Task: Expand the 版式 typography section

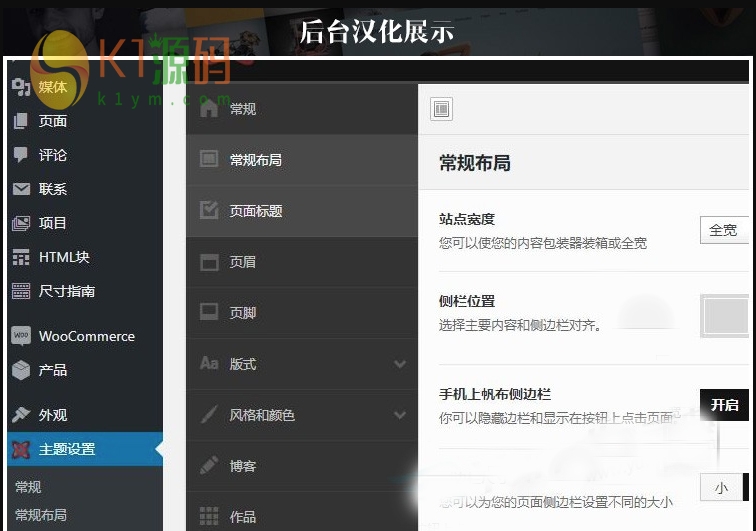Action: pyautogui.click(x=400, y=364)
